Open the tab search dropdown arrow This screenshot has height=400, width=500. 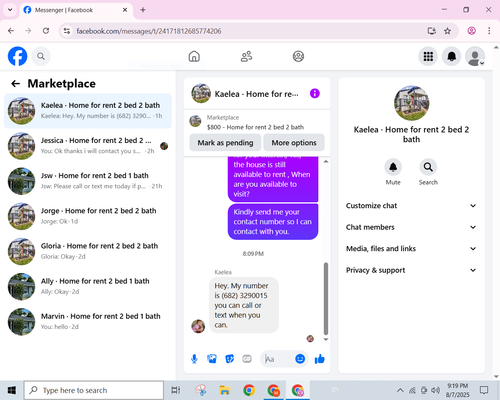point(10,10)
